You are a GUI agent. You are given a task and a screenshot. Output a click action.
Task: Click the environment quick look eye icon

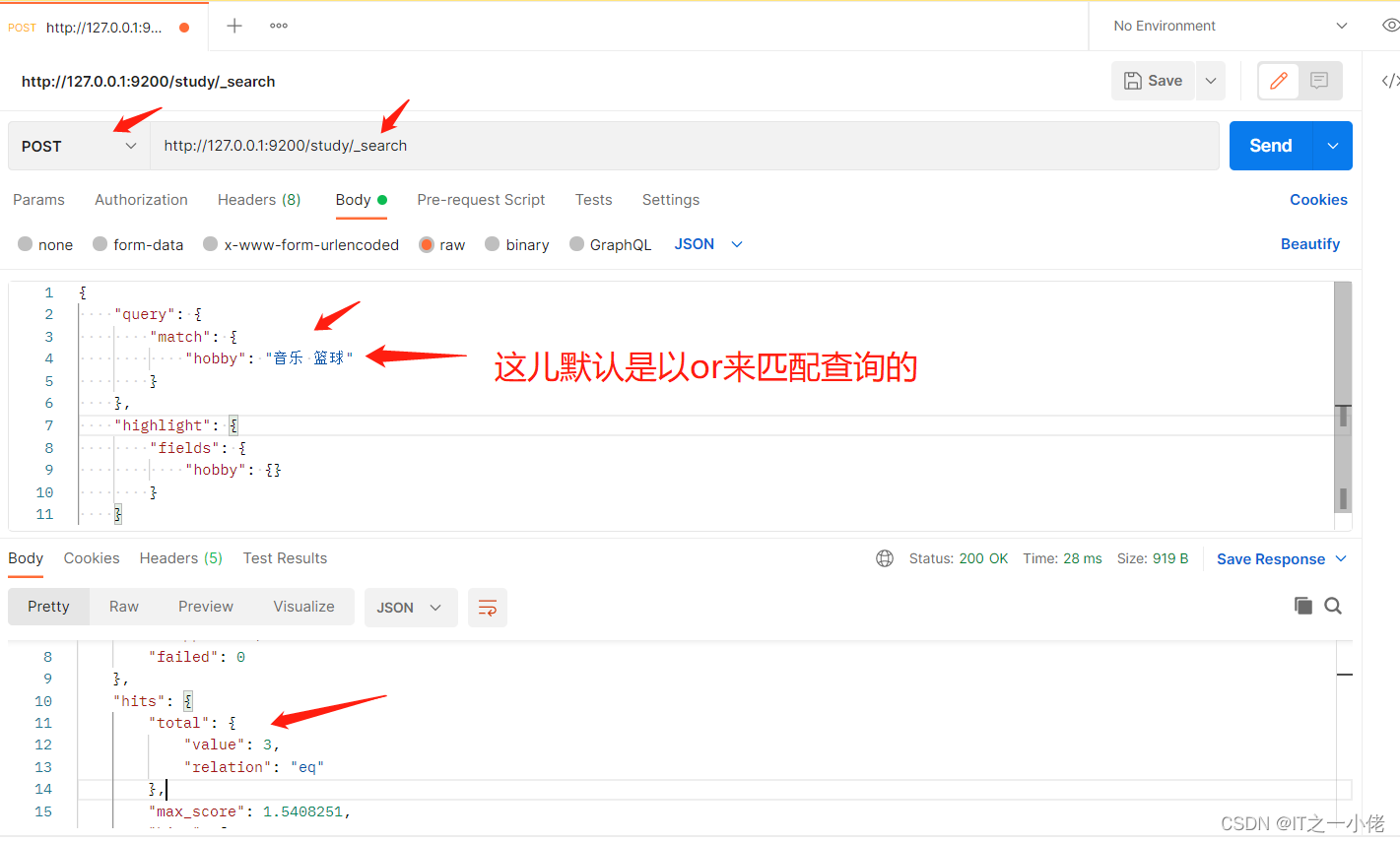click(1390, 26)
